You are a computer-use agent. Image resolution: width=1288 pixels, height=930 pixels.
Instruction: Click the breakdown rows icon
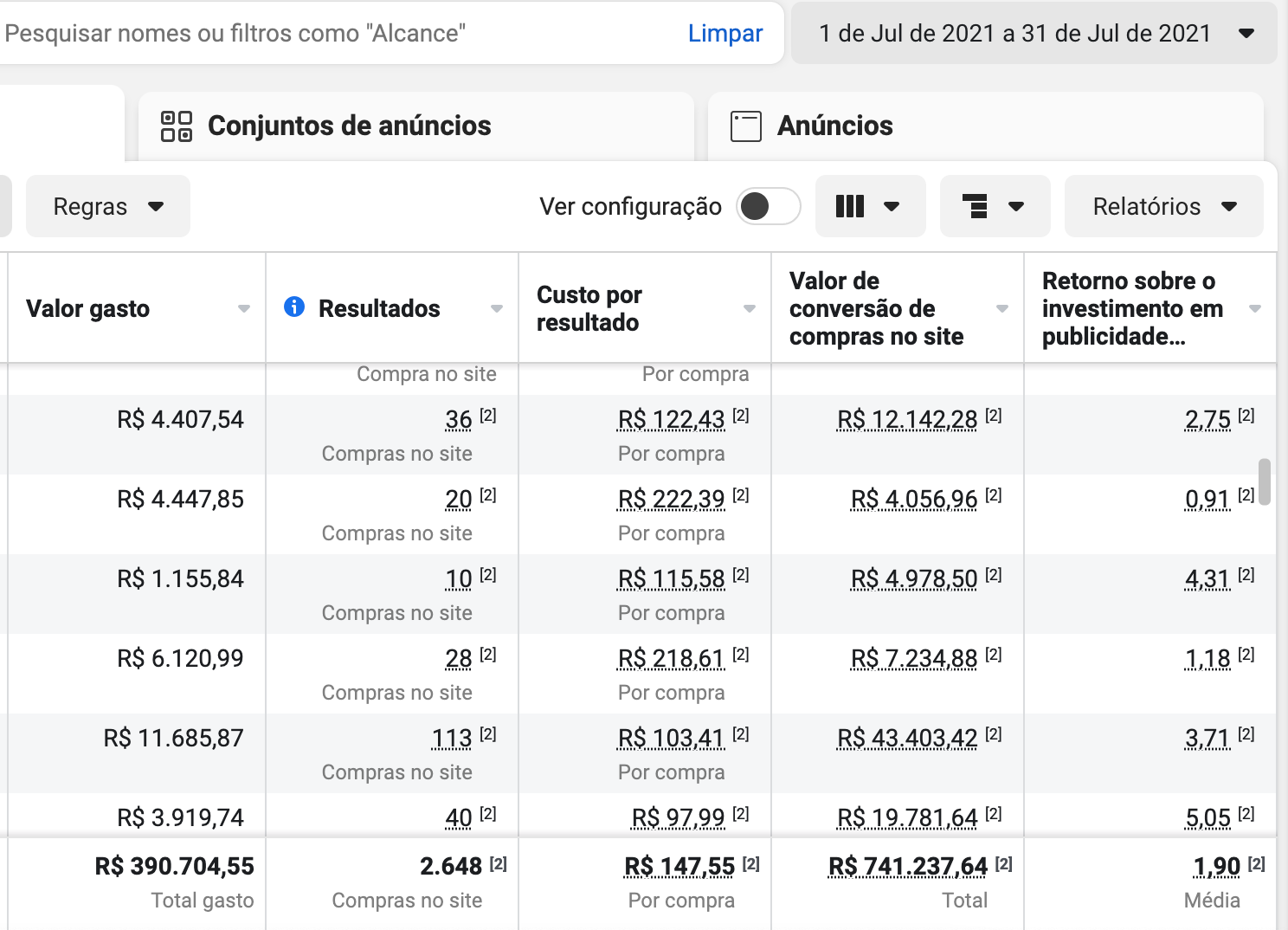pos(975,206)
